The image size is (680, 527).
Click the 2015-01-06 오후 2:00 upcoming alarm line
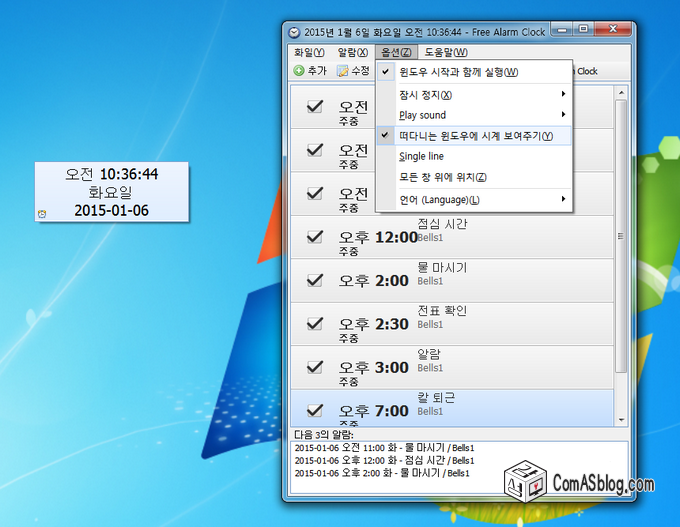(382, 473)
